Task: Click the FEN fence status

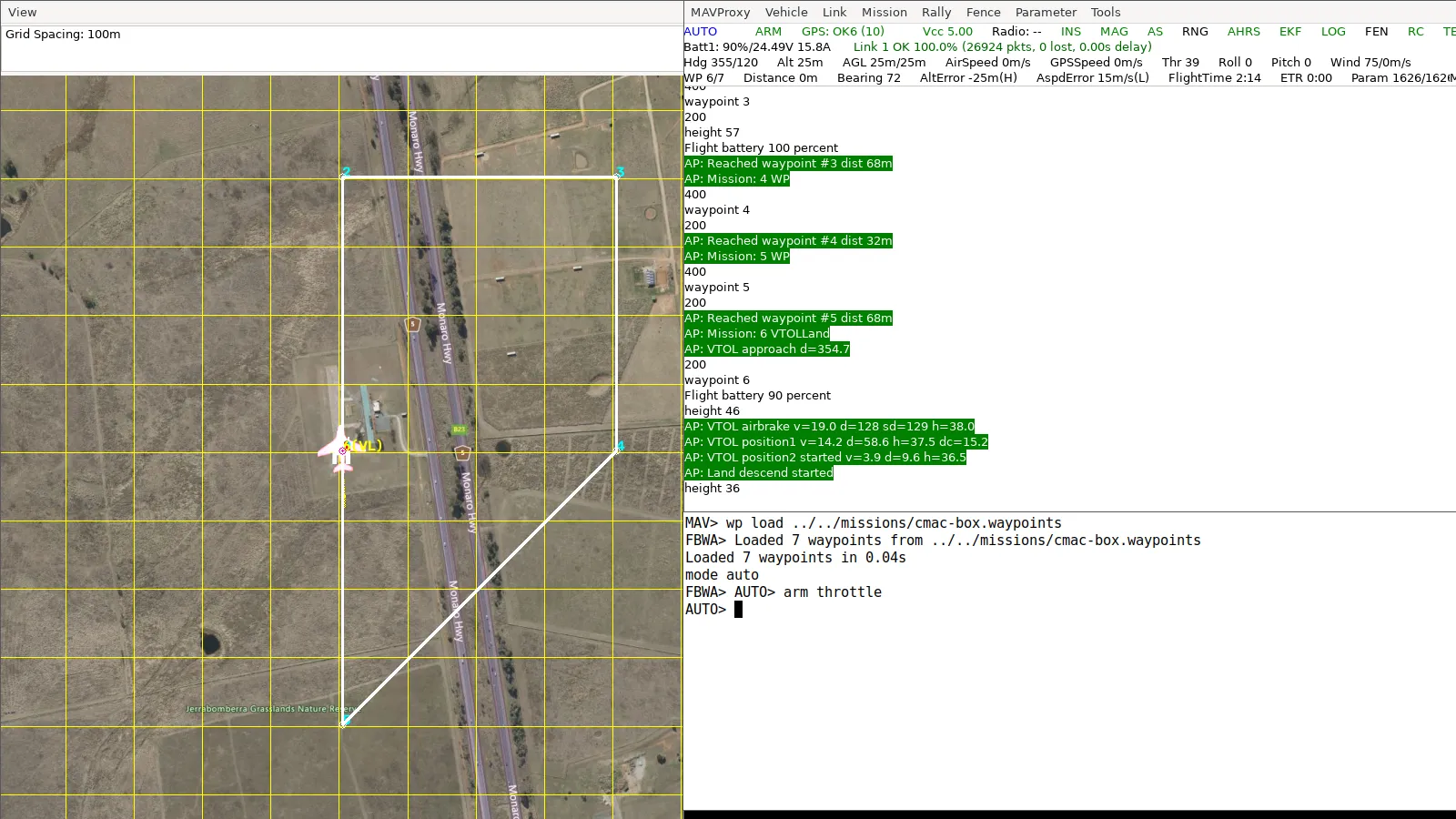Action: point(1376,31)
